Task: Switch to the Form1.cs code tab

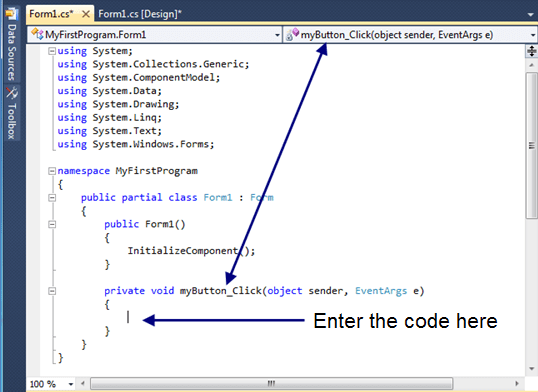Action: pos(51,14)
